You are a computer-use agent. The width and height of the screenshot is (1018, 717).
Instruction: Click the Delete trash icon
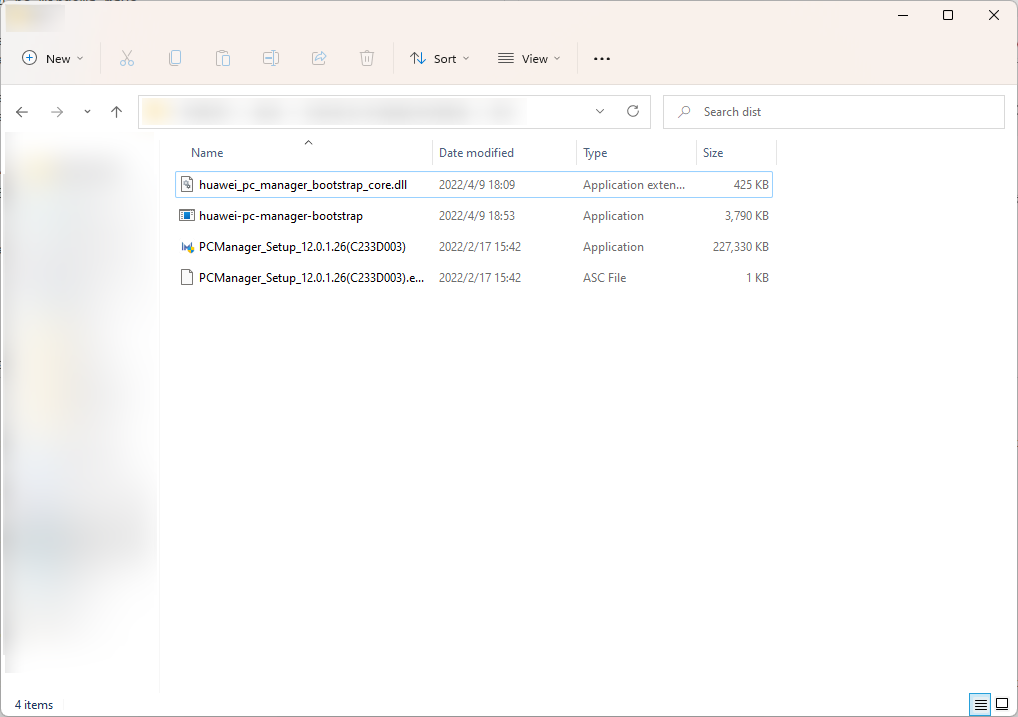click(367, 58)
